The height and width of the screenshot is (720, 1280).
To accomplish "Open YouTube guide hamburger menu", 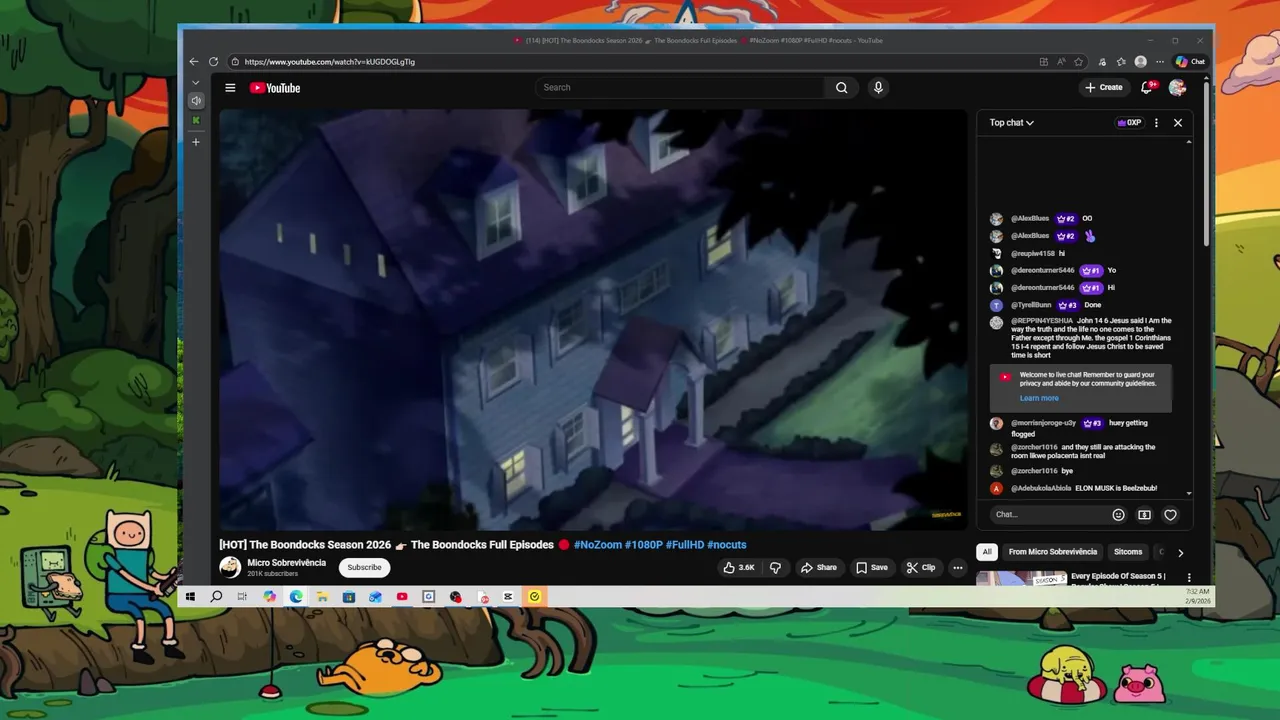I will (x=230, y=88).
